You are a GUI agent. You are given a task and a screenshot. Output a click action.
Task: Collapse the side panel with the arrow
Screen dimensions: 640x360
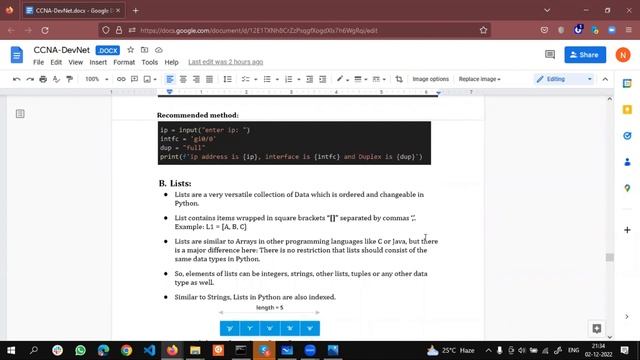click(627, 316)
